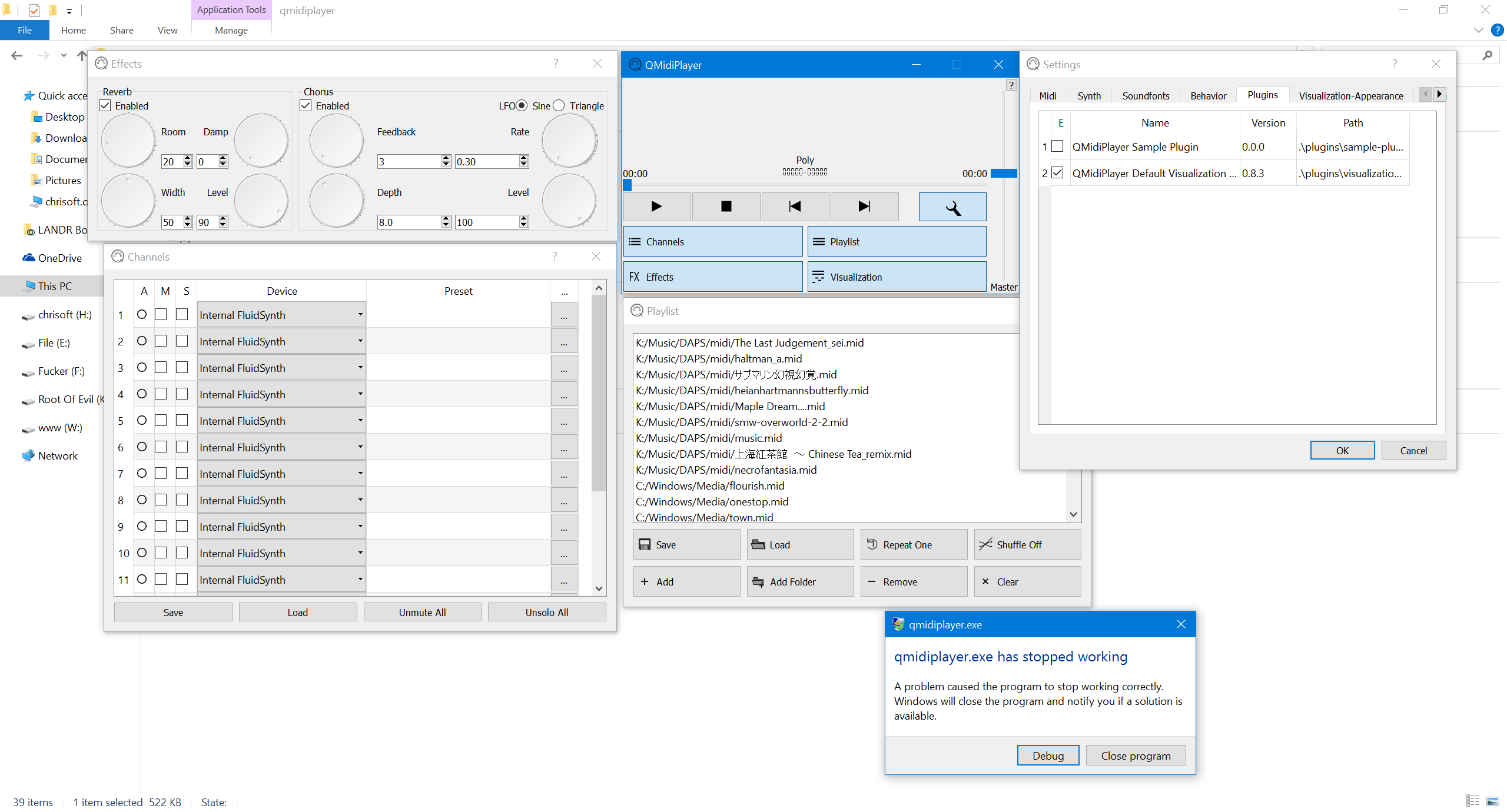The image size is (1507, 812).
Task: Disable the Default Visualization plugin checkbox
Action: (x=1057, y=173)
